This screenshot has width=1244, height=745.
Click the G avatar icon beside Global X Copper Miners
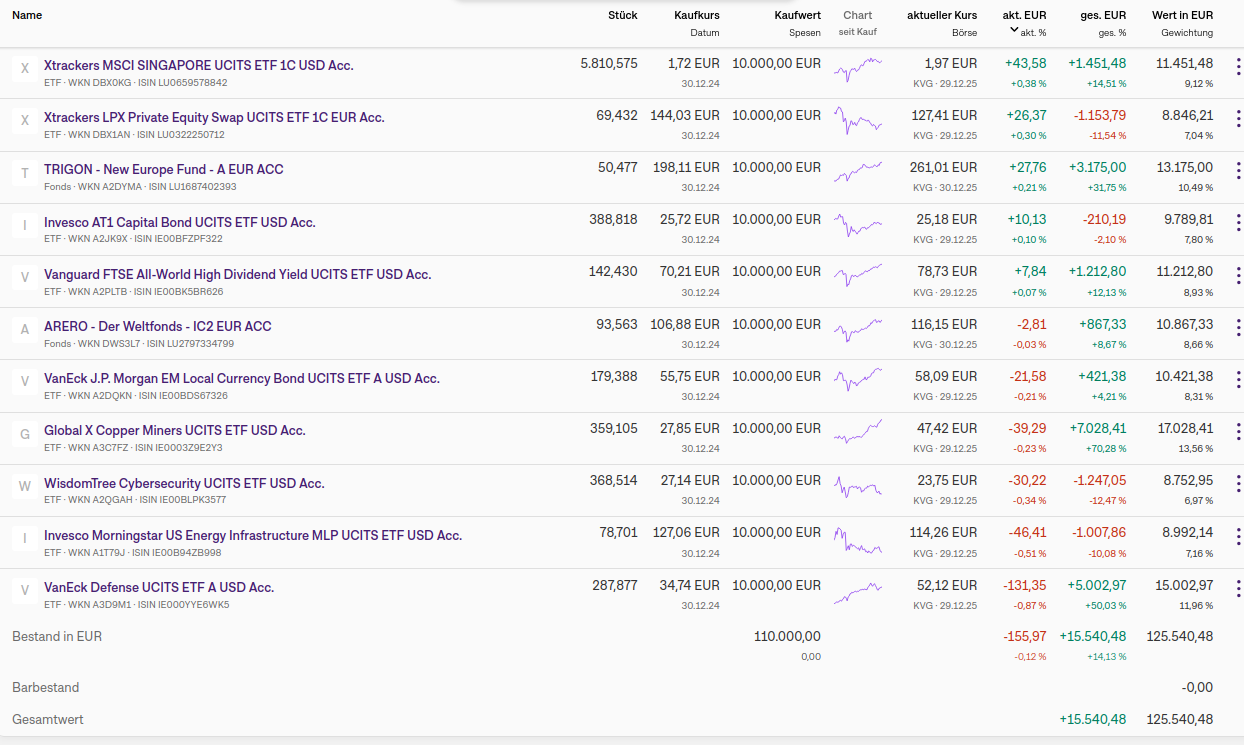25,434
